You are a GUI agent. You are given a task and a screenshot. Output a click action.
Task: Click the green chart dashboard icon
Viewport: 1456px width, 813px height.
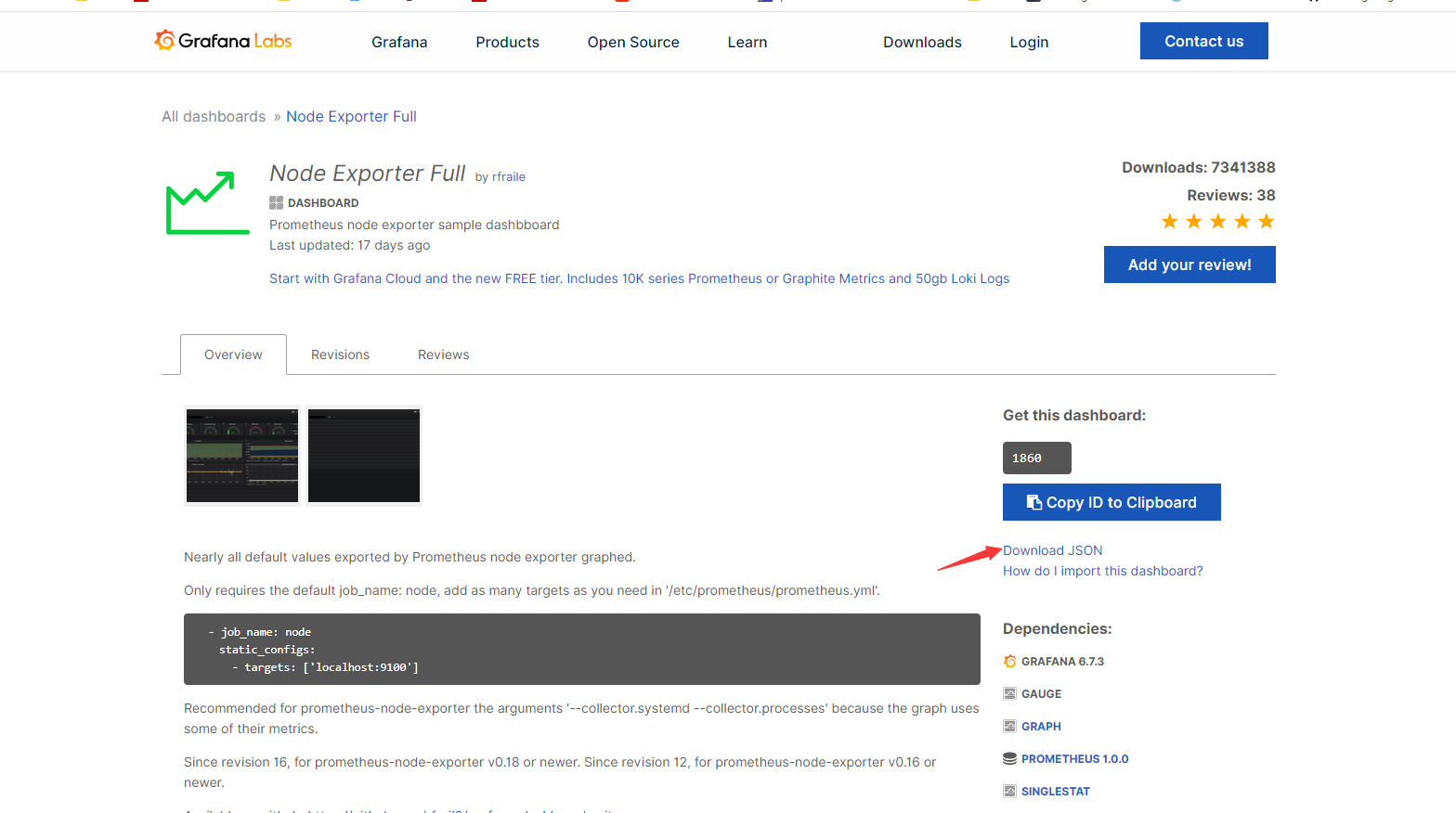pyautogui.click(x=207, y=202)
